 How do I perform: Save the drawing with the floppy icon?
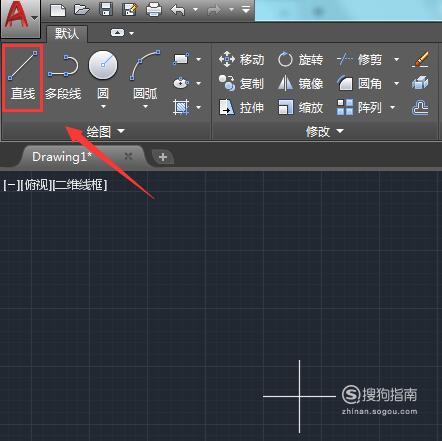coord(106,9)
